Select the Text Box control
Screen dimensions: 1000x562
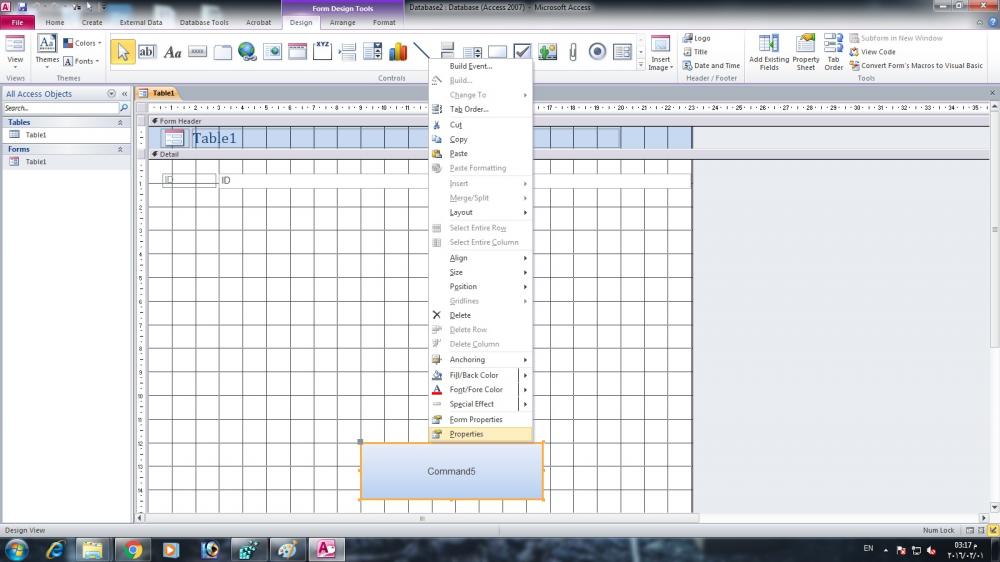tap(147, 52)
